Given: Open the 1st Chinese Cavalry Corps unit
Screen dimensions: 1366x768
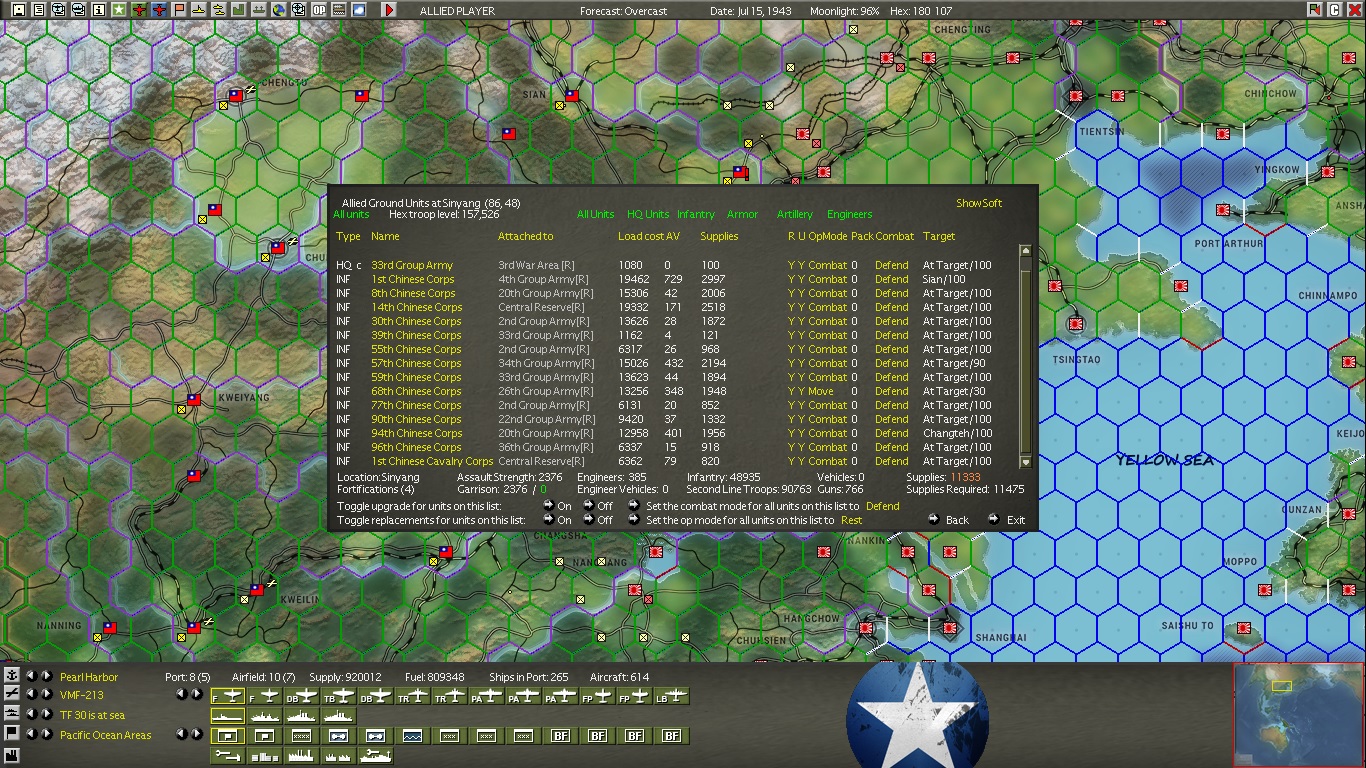Looking at the screenshot, I should pyautogui.click(x=432, y=462).
